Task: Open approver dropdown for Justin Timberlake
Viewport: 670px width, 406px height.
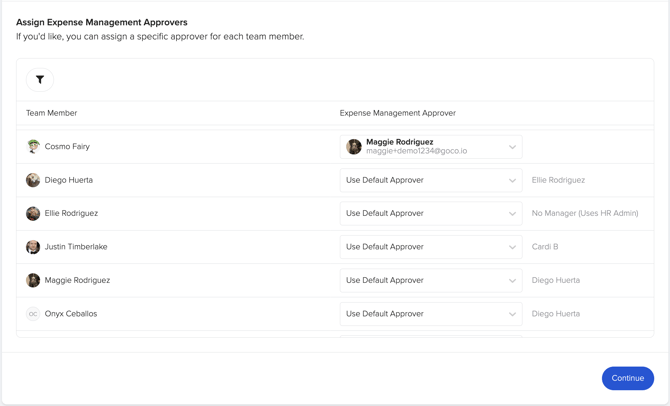Action: pos(431,247)
